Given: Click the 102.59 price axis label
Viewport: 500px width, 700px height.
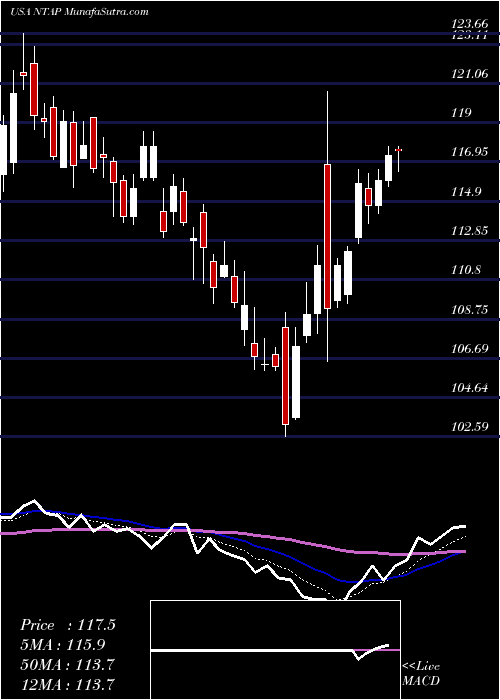Looking at the screenshot, I should 470,427.
